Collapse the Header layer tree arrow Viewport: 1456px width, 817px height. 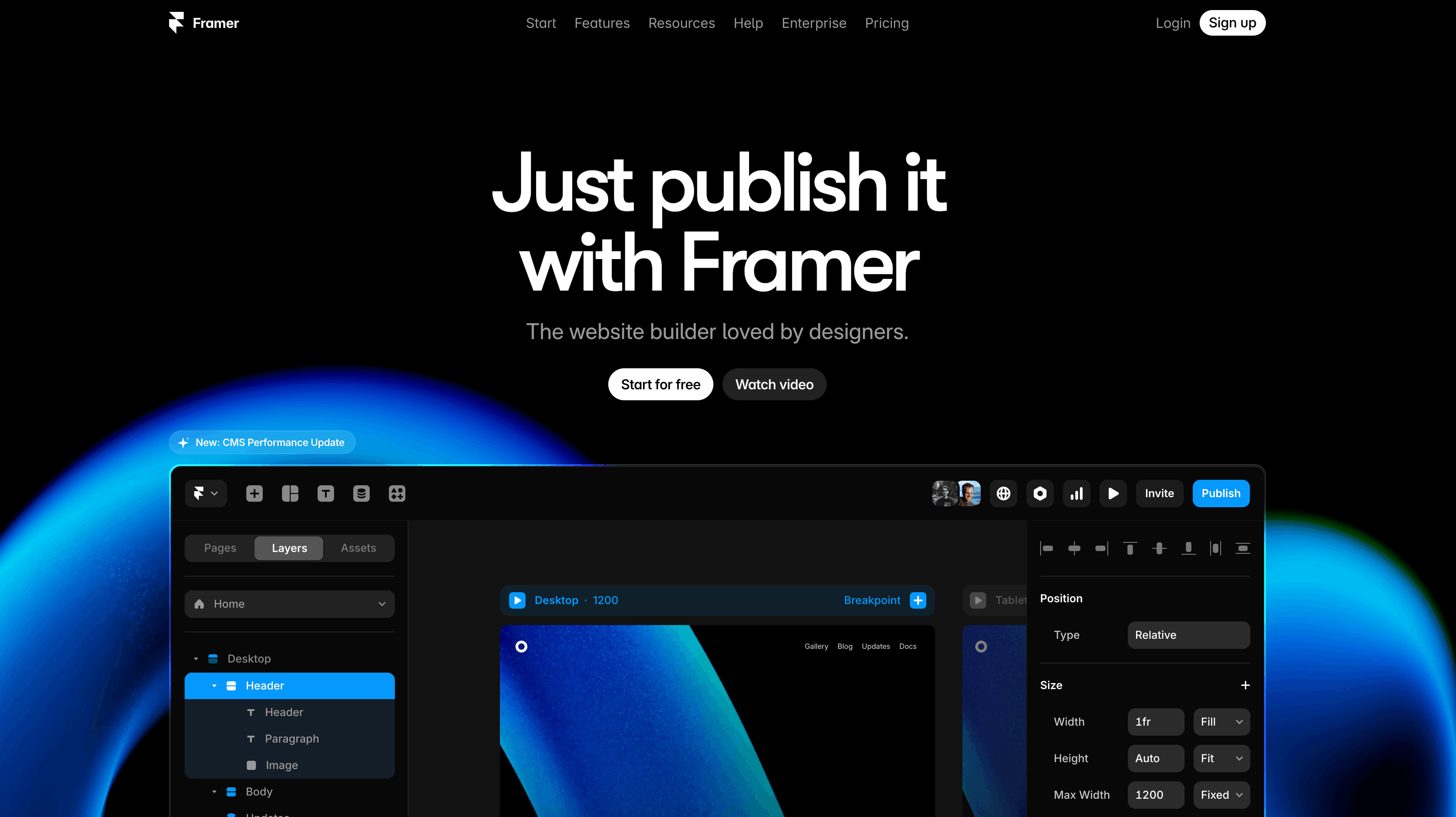click(x=214, y=685)
